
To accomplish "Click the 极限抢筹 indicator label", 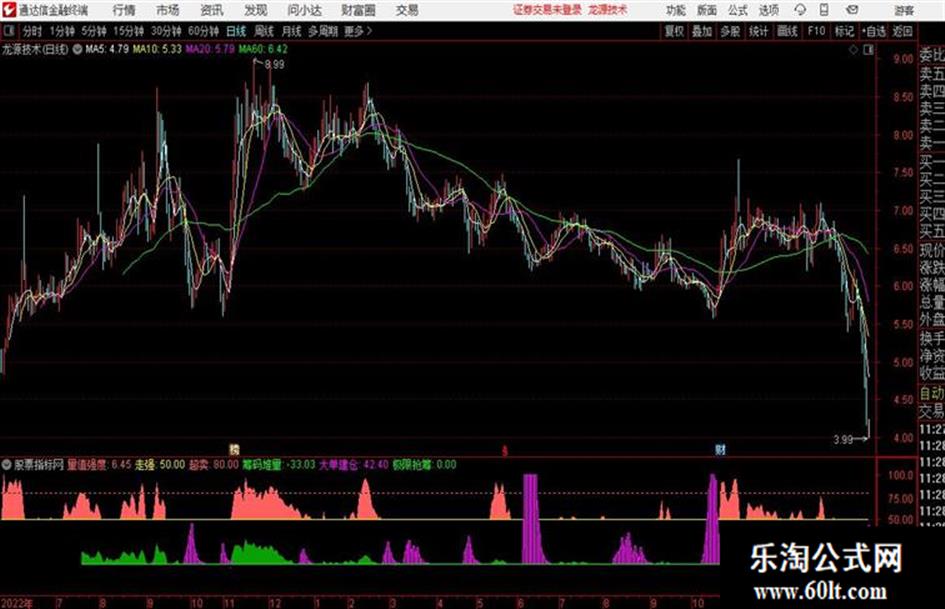I will pos(424,465).
